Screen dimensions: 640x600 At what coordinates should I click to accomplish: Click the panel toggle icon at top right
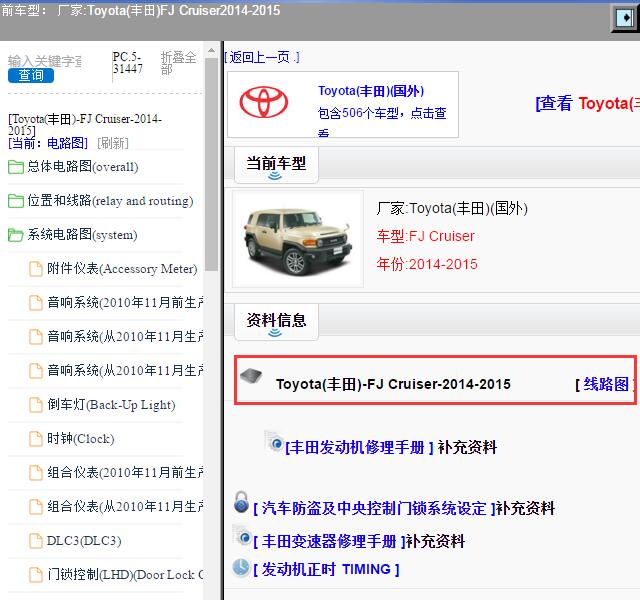624,18
